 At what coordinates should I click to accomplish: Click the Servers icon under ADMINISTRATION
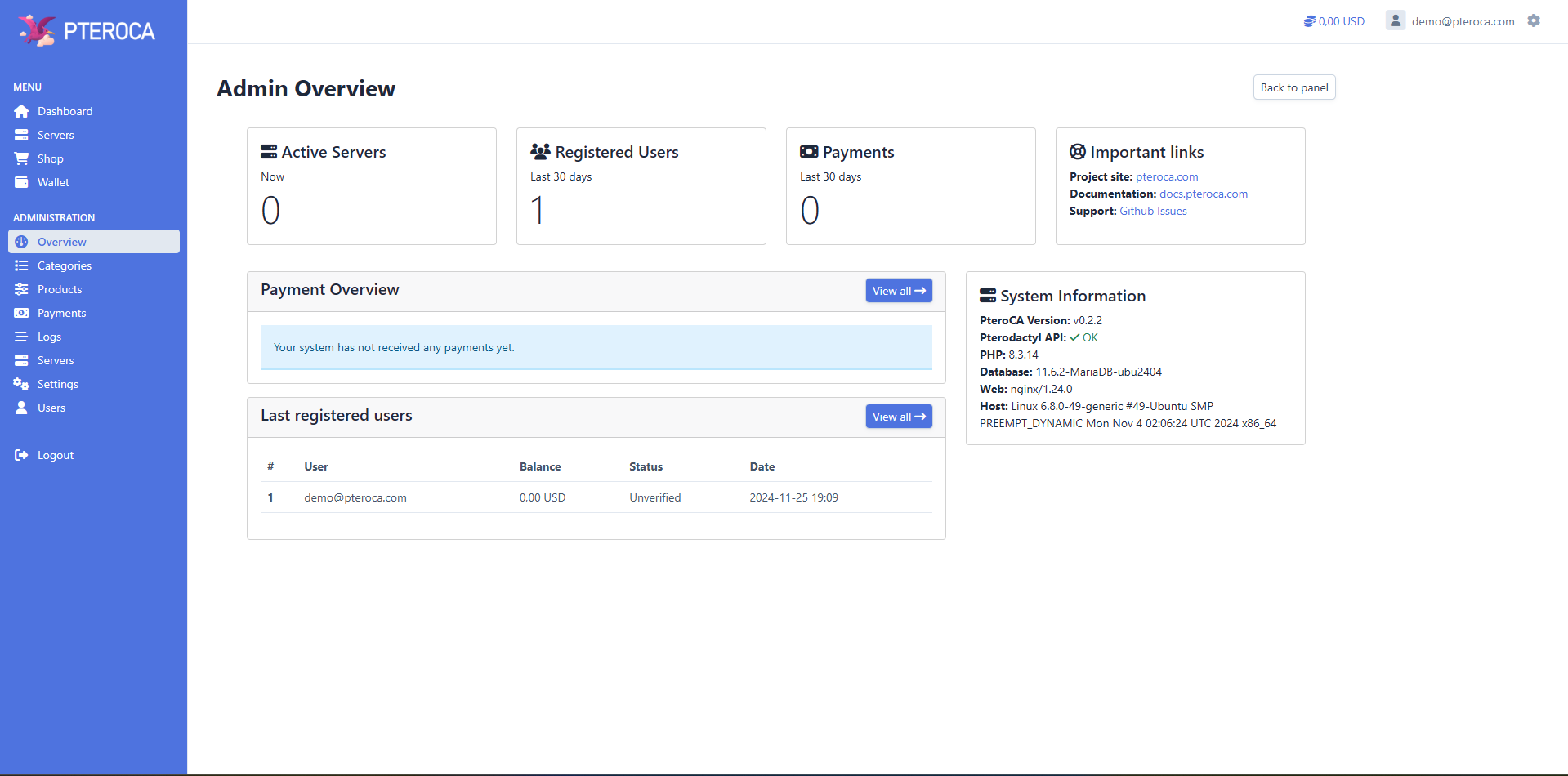point(21,360)
